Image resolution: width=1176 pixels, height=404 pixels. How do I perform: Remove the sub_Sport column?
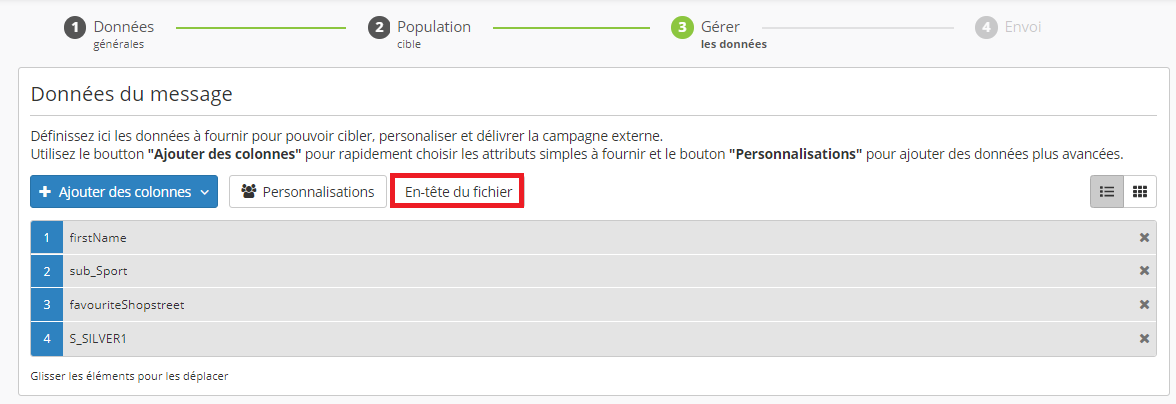point(1144,271)
